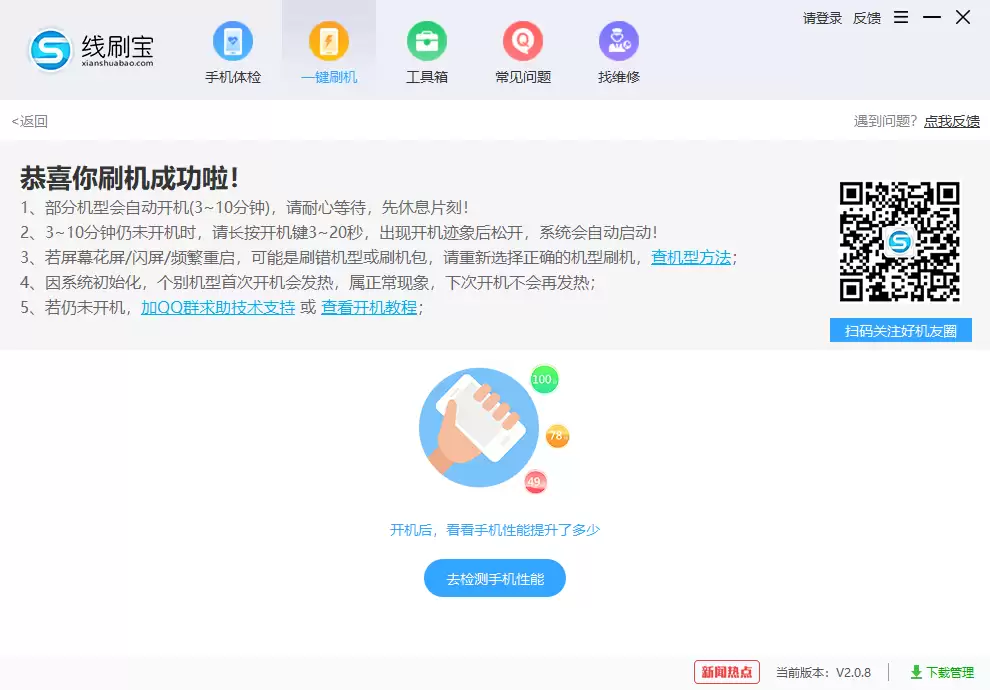The width and height of the screenshot is (990, 690).
Task: Open the hamburger menu in top bar
Action: point(901,17)
